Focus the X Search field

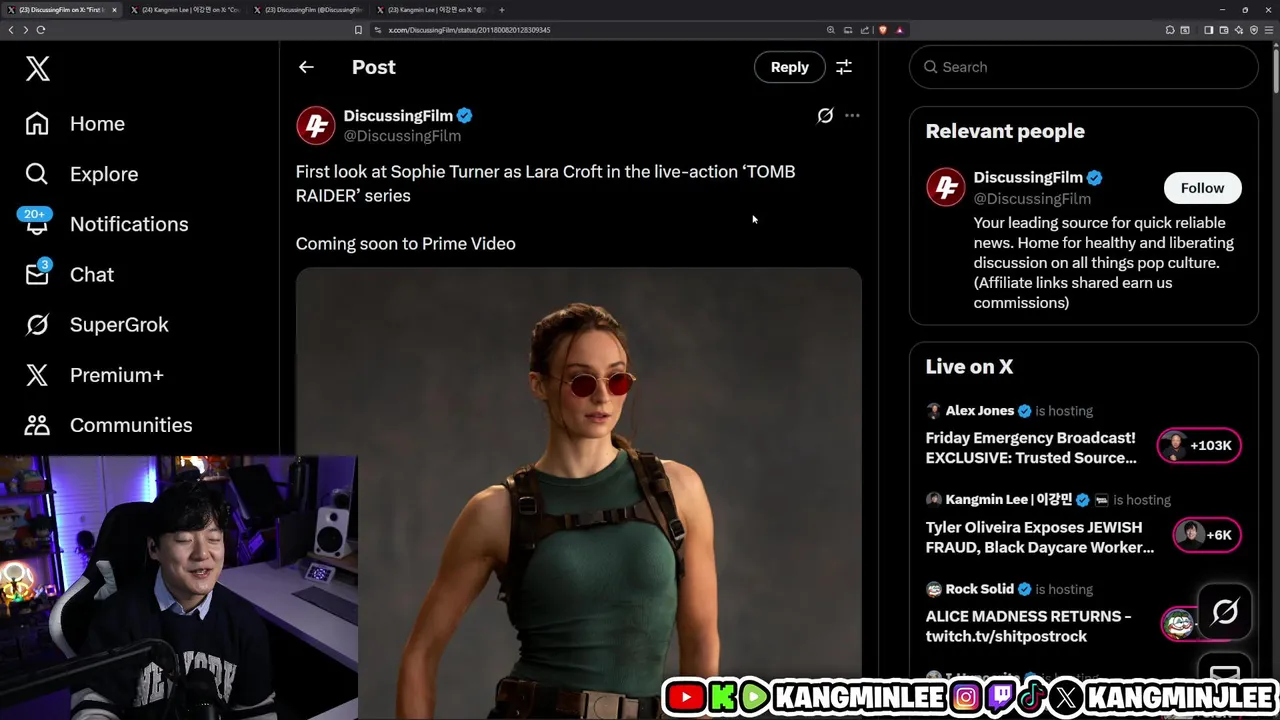(1083, 67)
